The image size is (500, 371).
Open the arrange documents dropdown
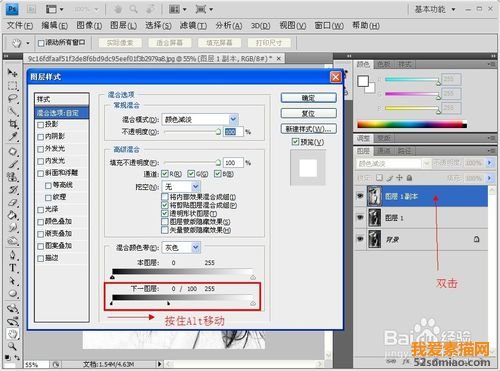click(178, 9)
